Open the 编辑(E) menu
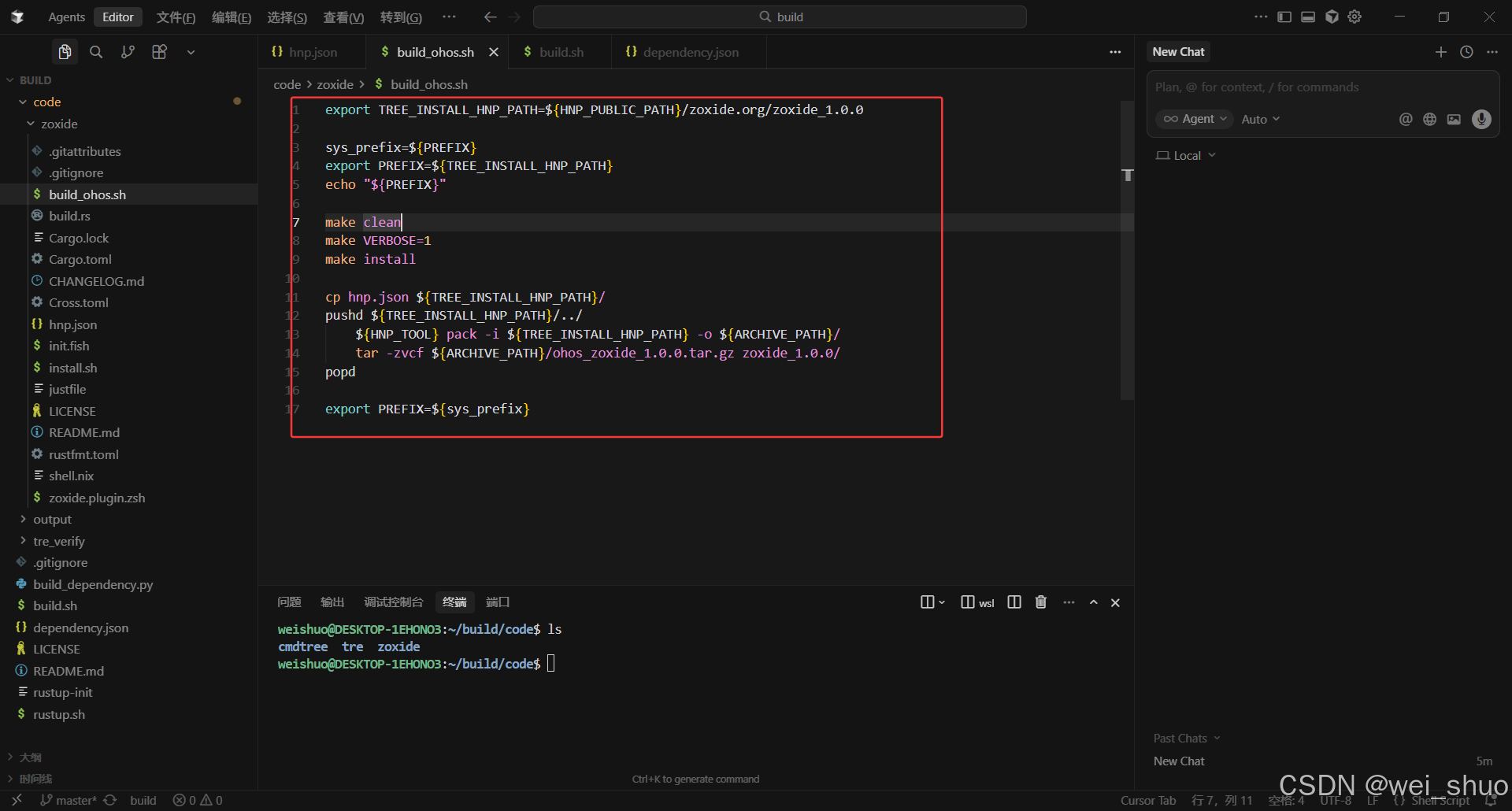The height and width of the screenshot is (811, 1512). (232, 17)
